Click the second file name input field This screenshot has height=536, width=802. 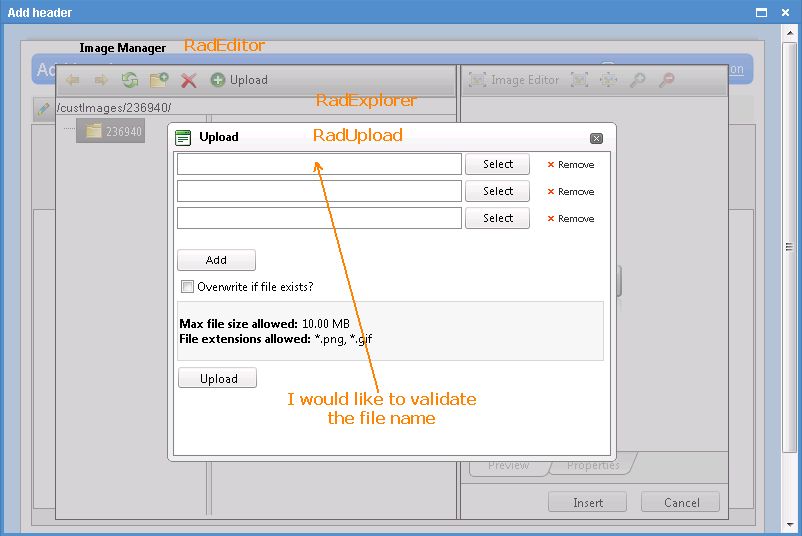(x=319, y=191)
